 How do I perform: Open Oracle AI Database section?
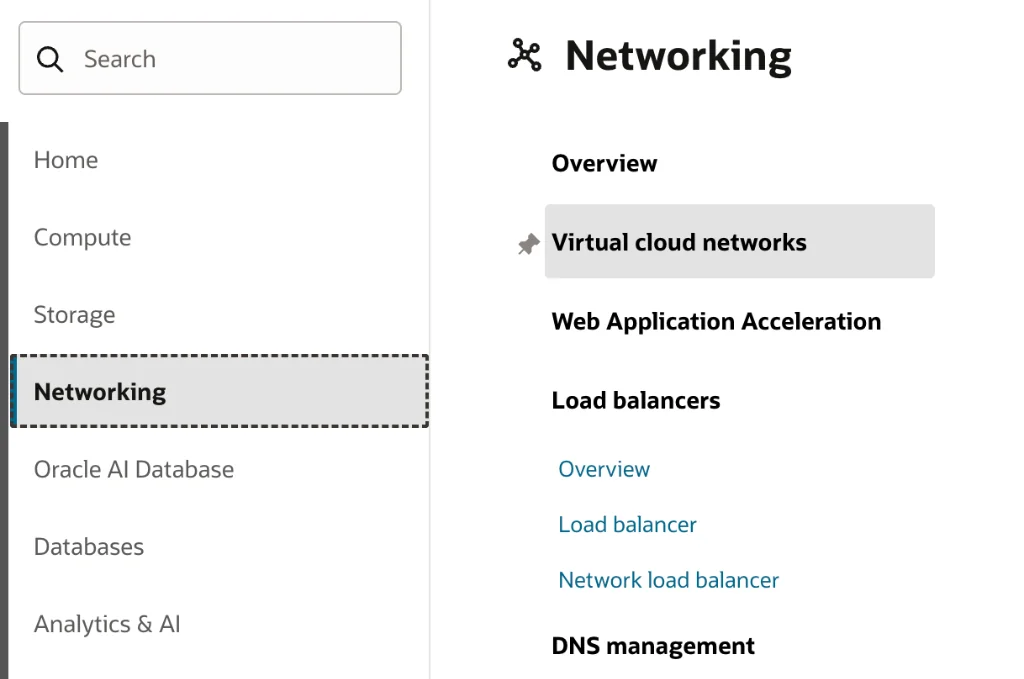click(134, 468)
